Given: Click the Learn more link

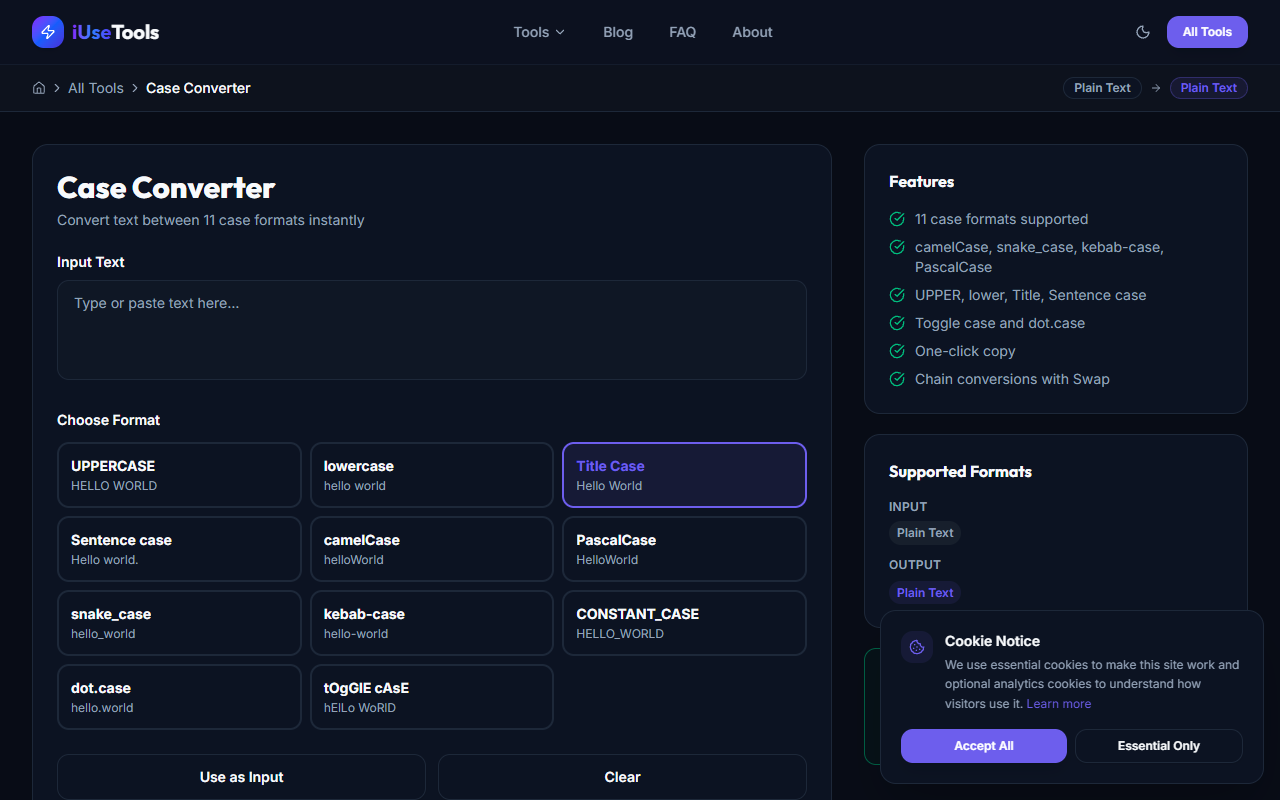Looking at the screenshot, I should tap(1058, 703).
